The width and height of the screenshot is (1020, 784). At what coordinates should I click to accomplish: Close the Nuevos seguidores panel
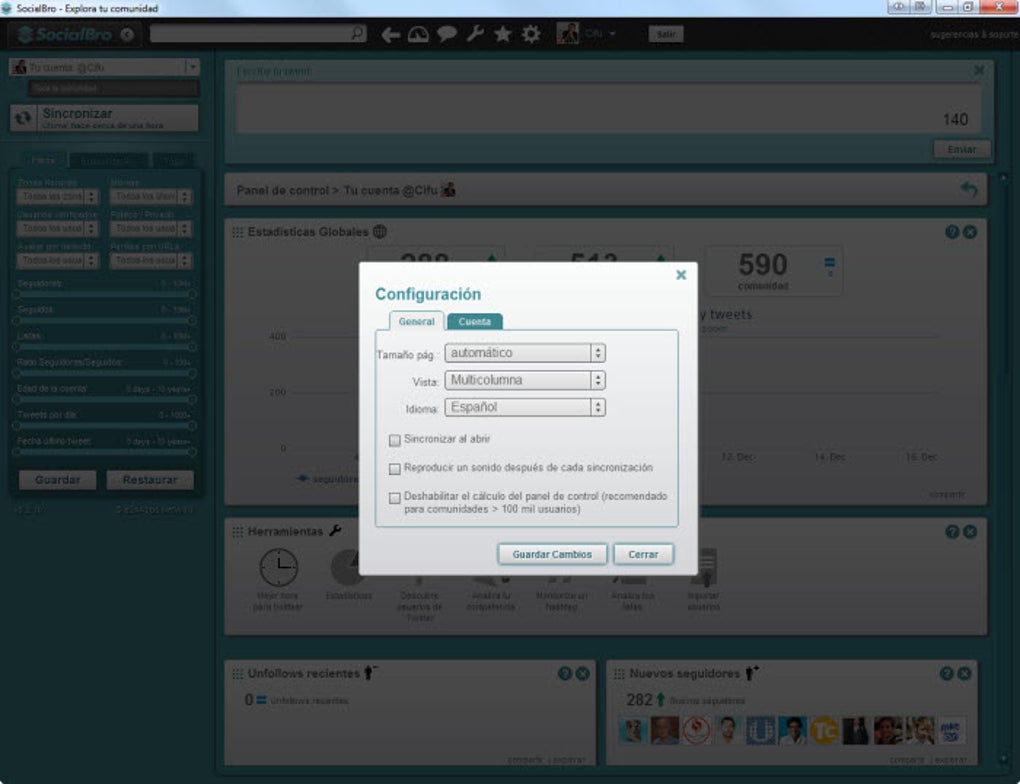965,674
